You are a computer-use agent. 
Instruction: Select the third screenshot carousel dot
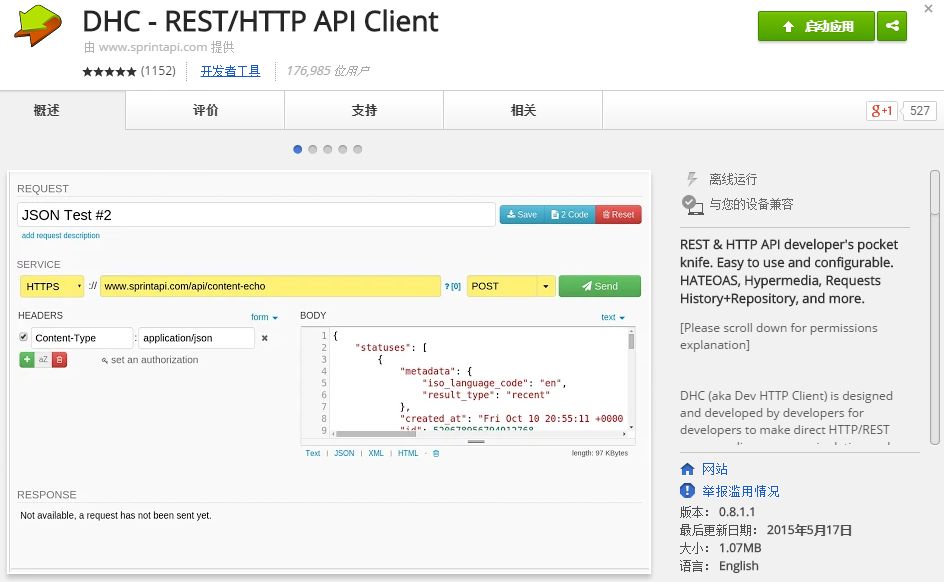pos(328,149)
